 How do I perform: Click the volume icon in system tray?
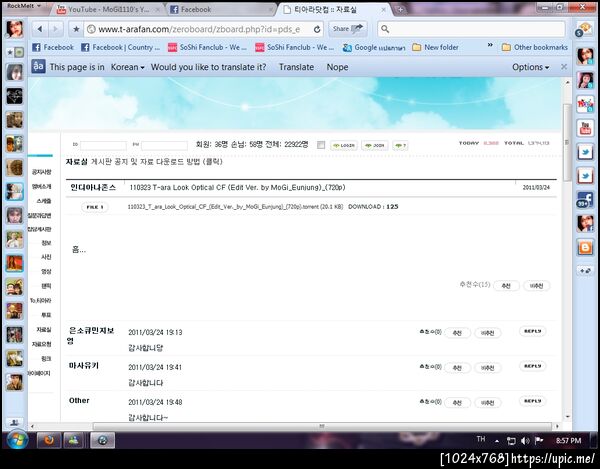pyautogui.click(x=525, y=441)
